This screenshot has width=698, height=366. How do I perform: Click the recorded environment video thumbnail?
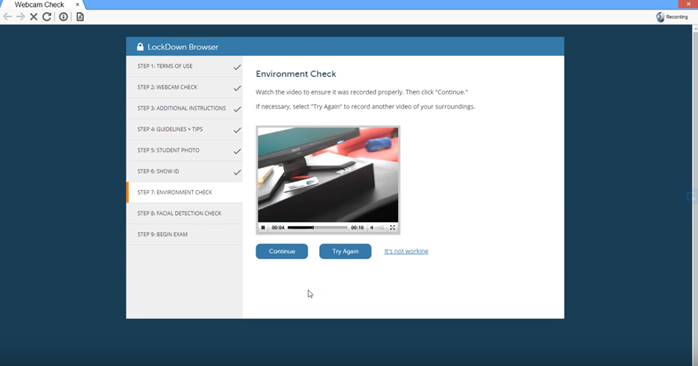click(x=328, y=175)
